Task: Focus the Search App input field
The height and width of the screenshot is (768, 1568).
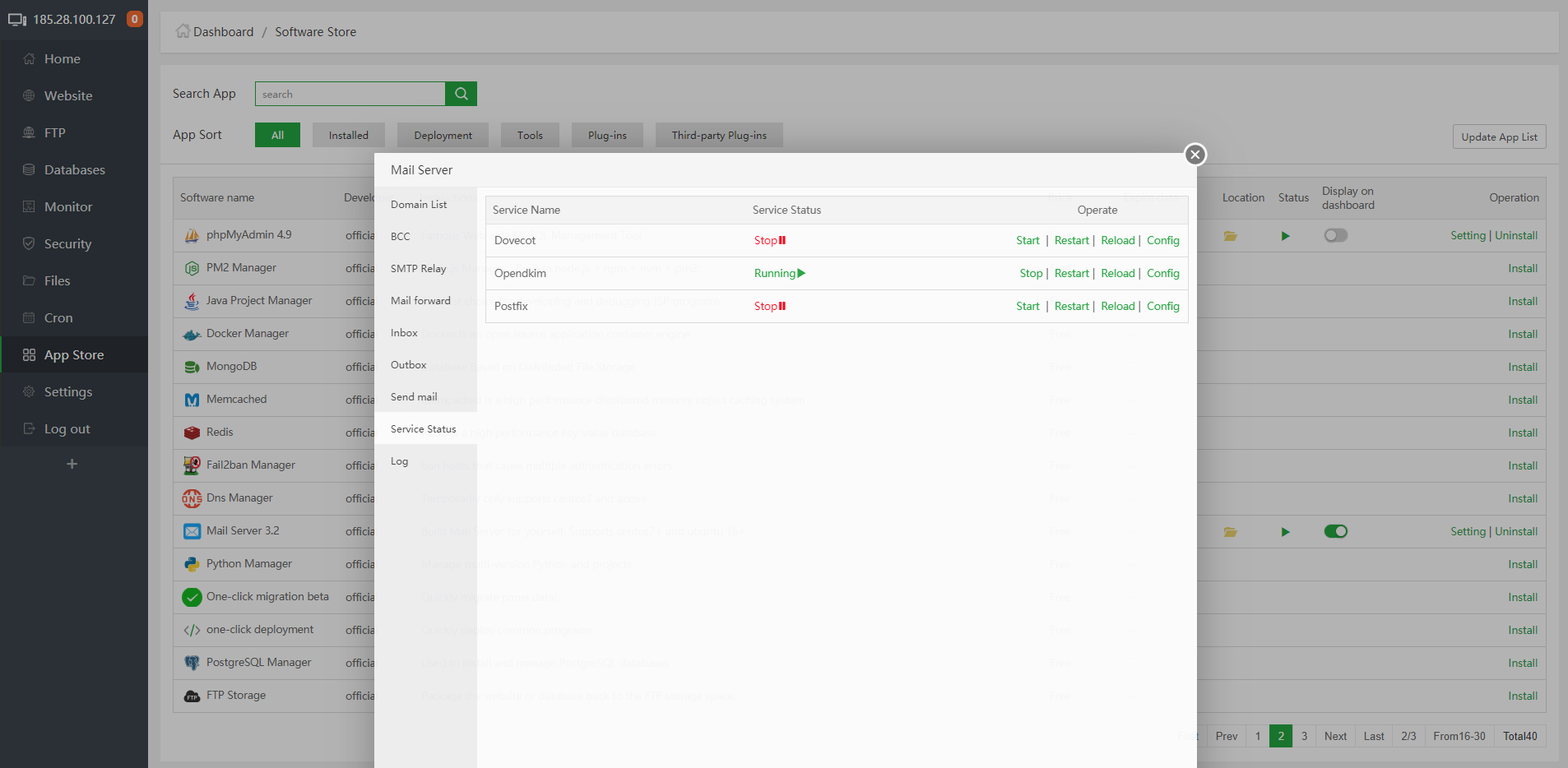Action: pyautogui.click(x=350, y=94)
